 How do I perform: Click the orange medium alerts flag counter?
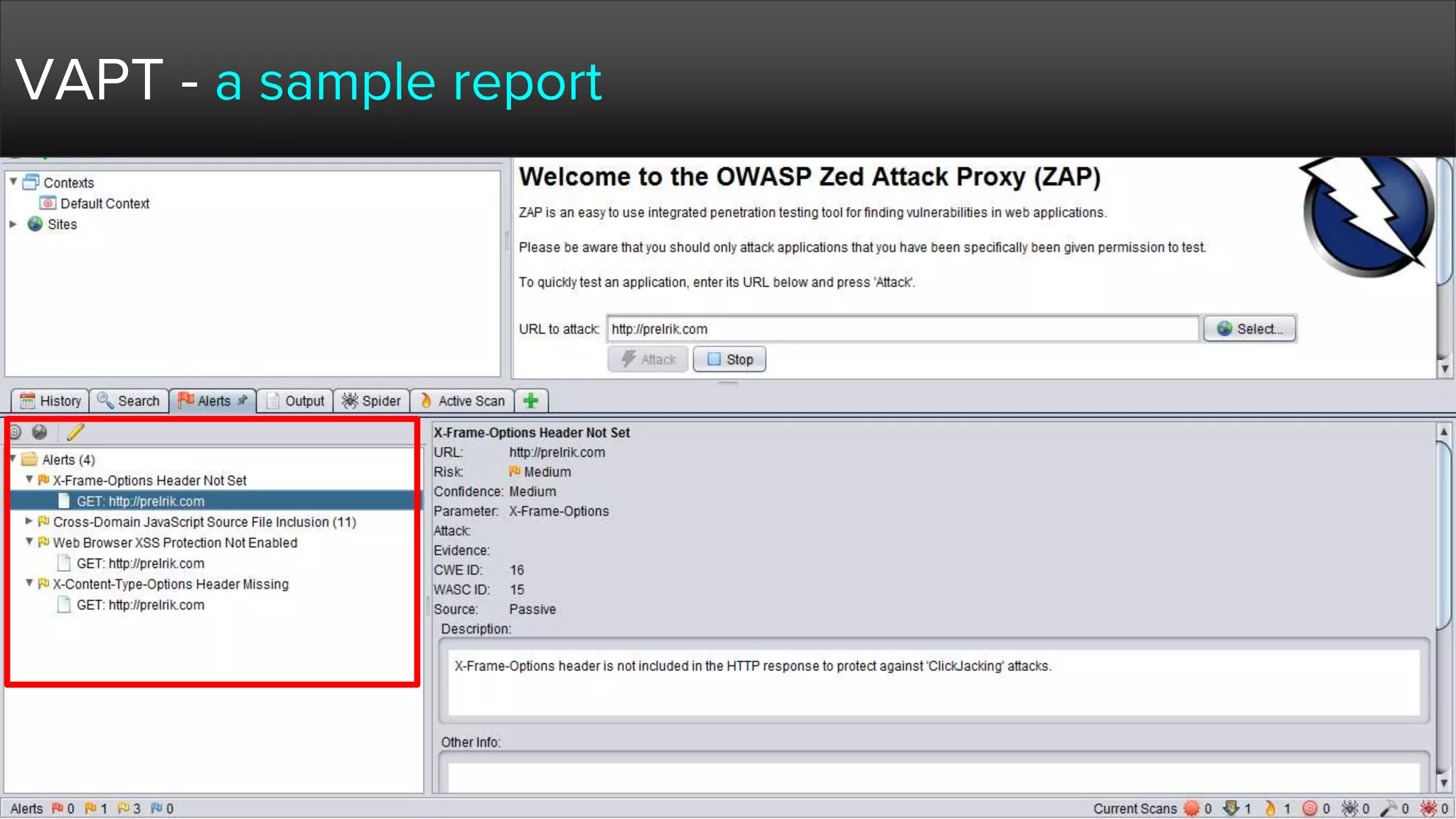coord(91,808)
